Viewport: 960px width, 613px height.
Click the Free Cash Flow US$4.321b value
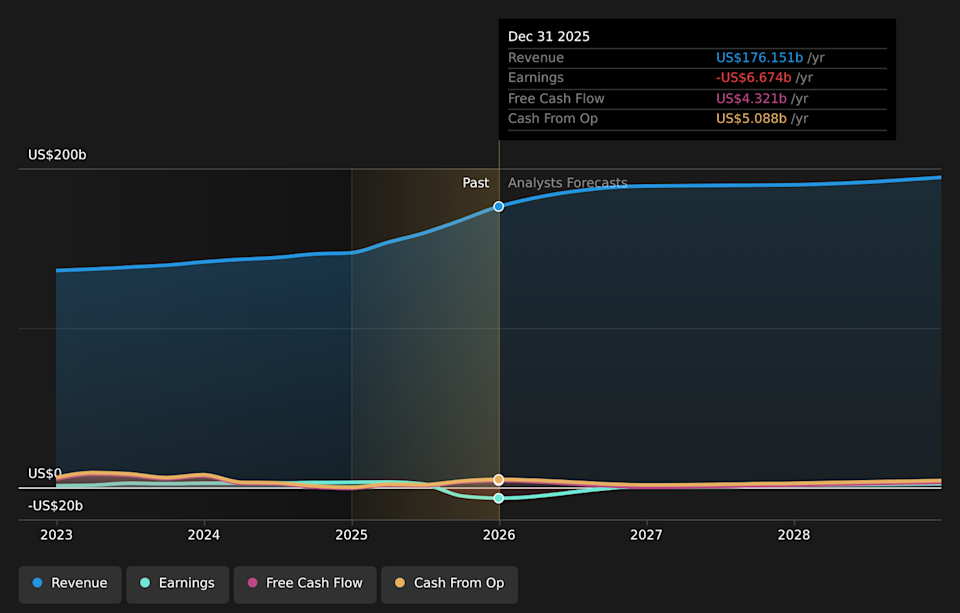coord(751,98)
